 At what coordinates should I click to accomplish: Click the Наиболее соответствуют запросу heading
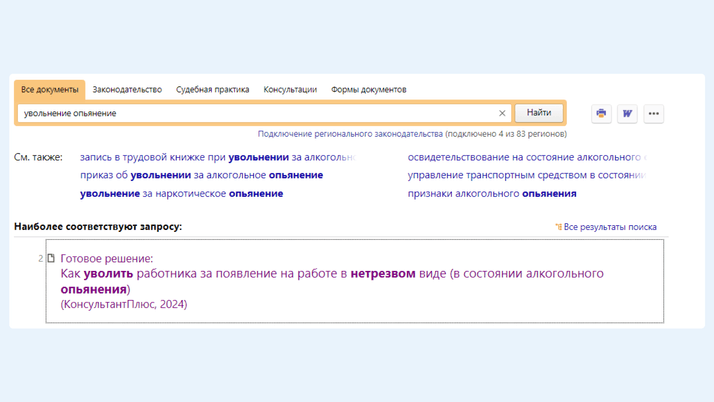[x=98, y=226]
